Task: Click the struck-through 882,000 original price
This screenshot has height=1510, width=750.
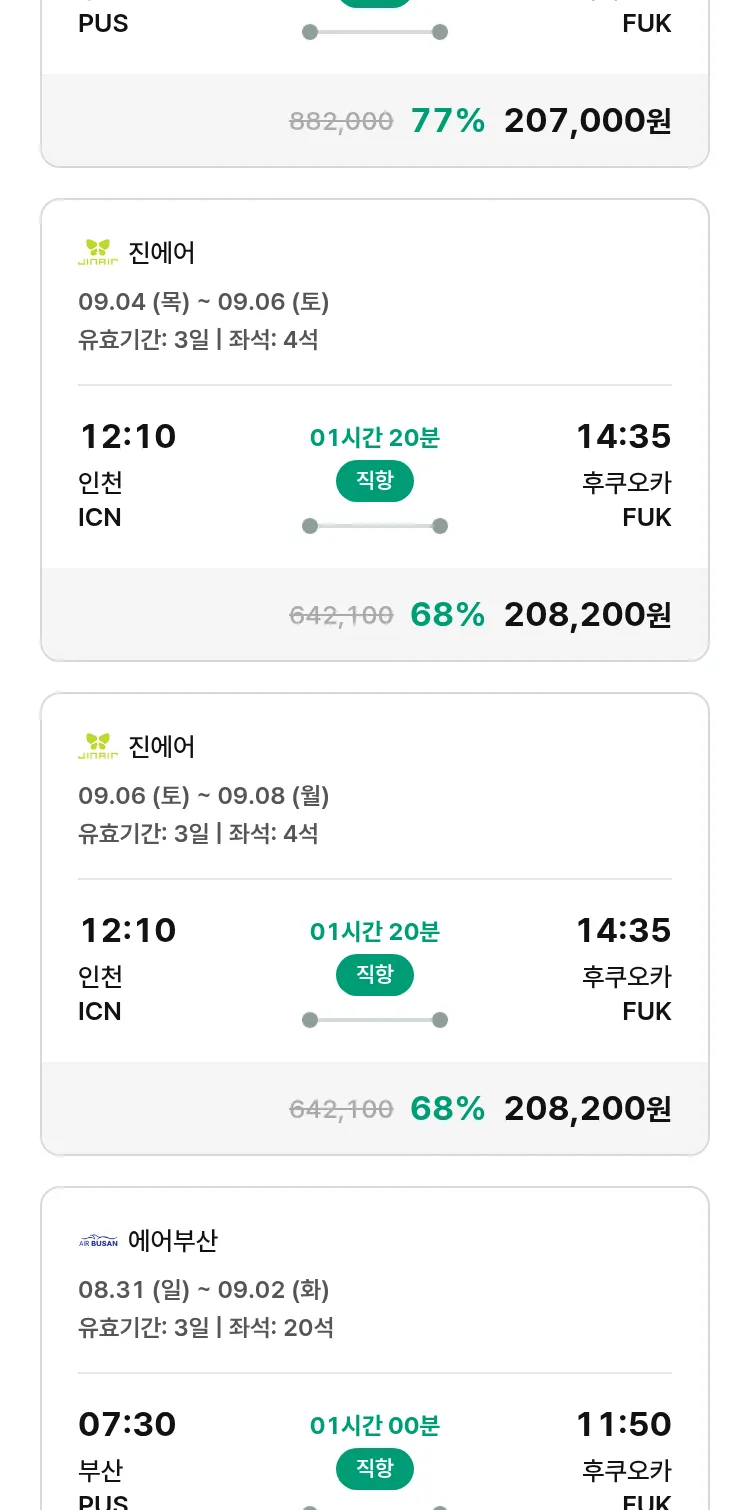Action: point(341,122)
